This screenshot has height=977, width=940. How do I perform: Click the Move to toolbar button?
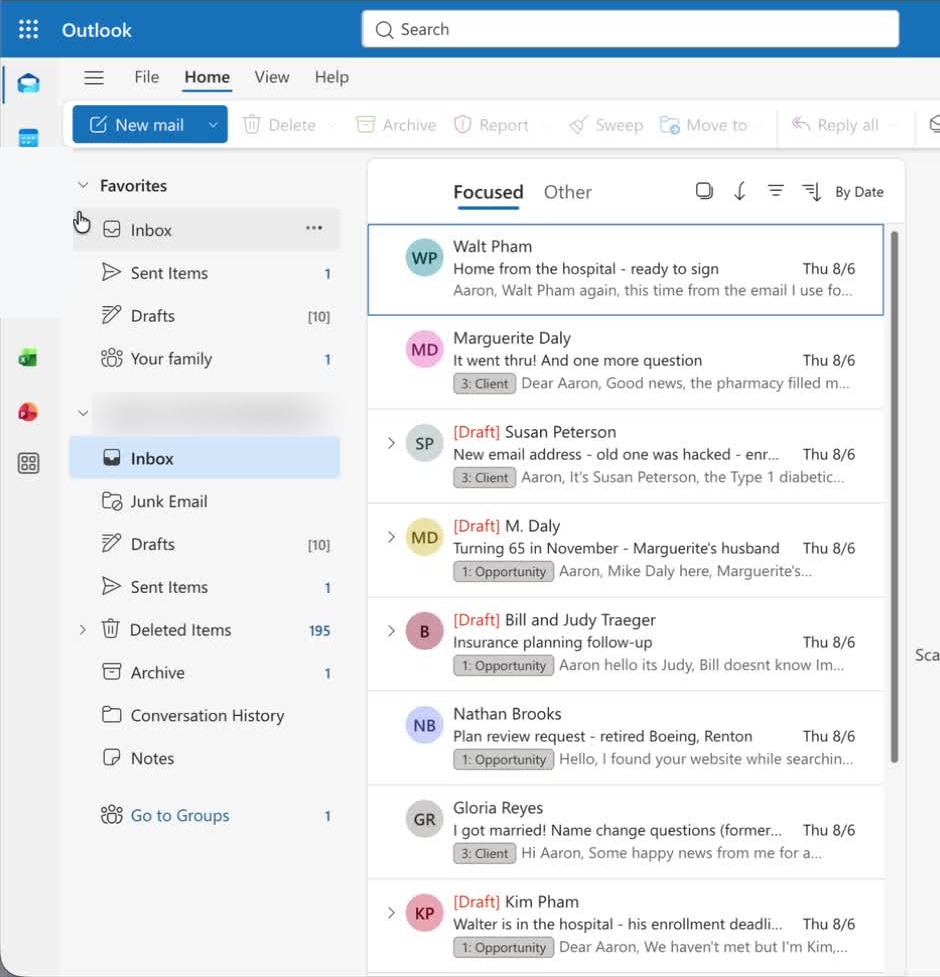tap(703, 125)
